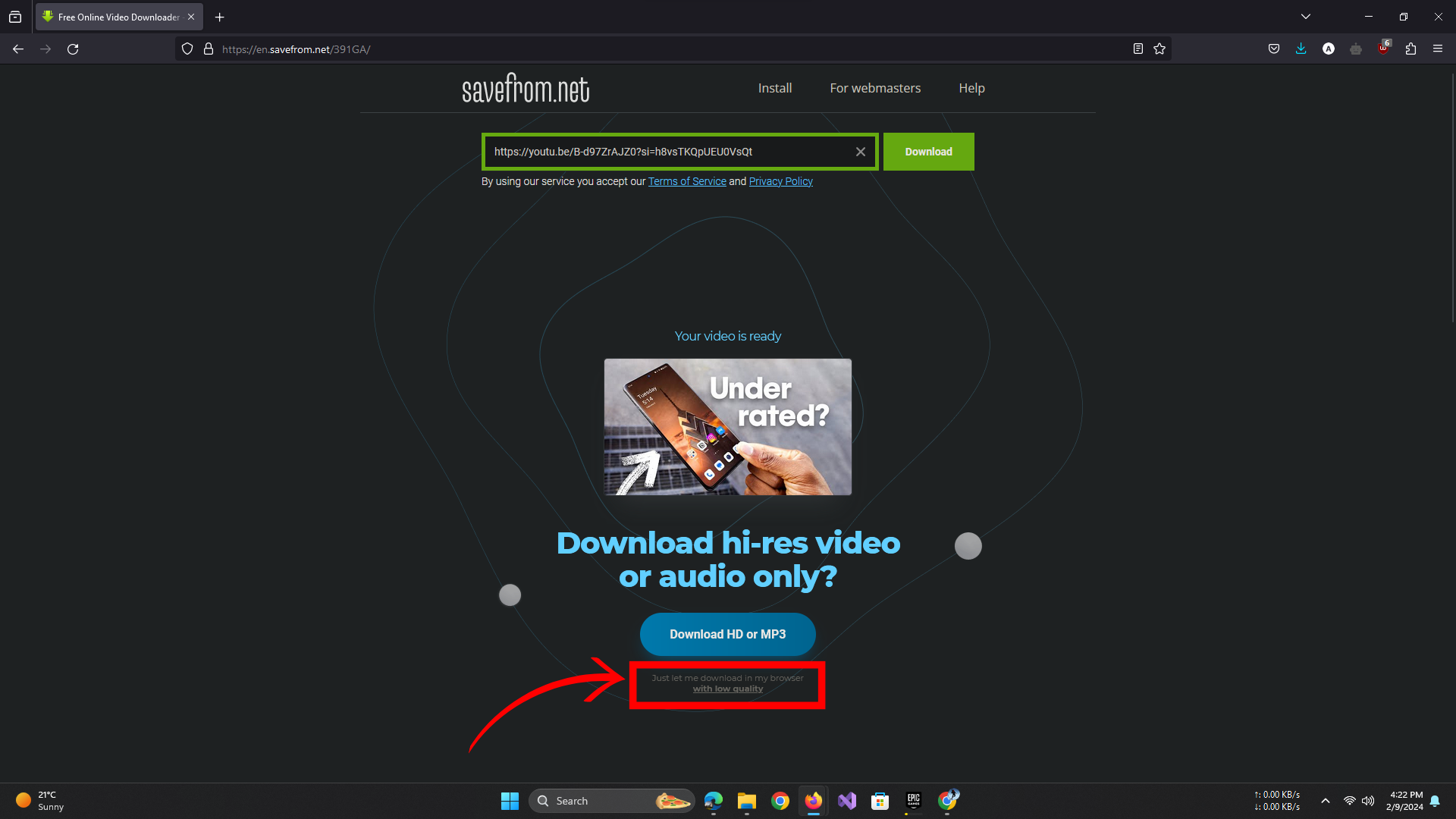Open the Firefox hamburger application menu

tap(1438, 49)
